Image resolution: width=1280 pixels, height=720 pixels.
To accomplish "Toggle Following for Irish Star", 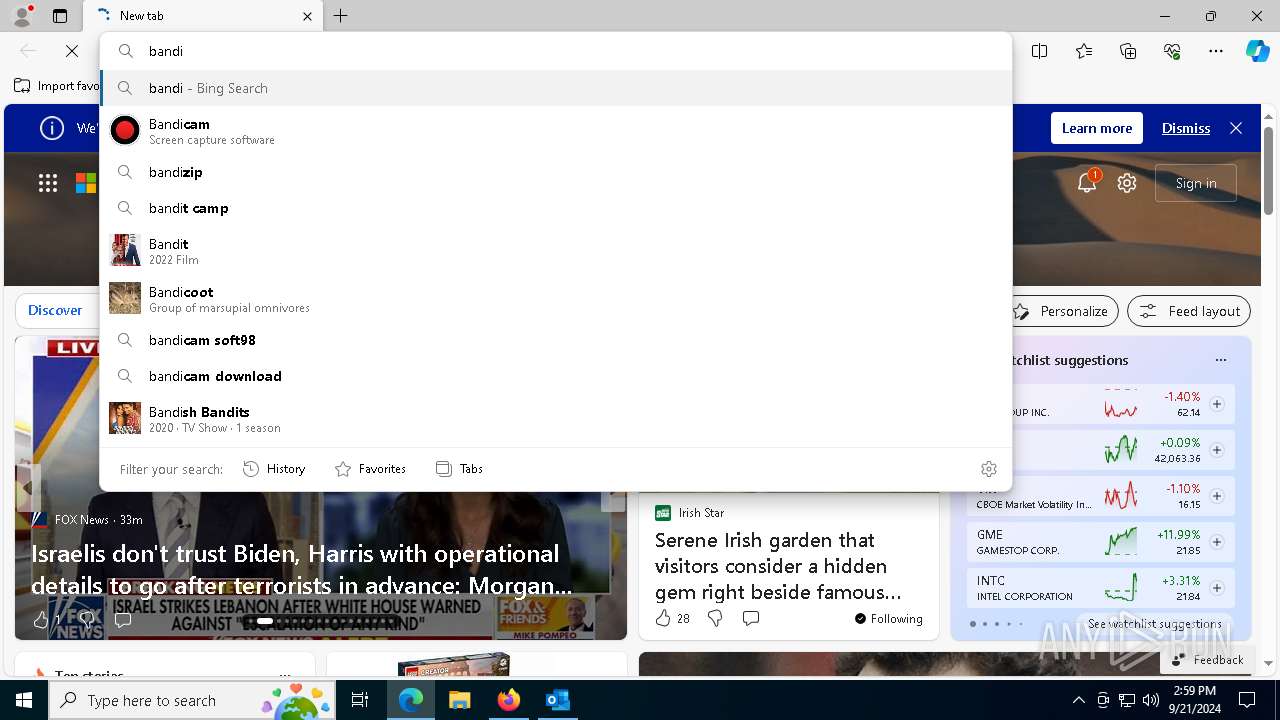I will pos(888,618).
